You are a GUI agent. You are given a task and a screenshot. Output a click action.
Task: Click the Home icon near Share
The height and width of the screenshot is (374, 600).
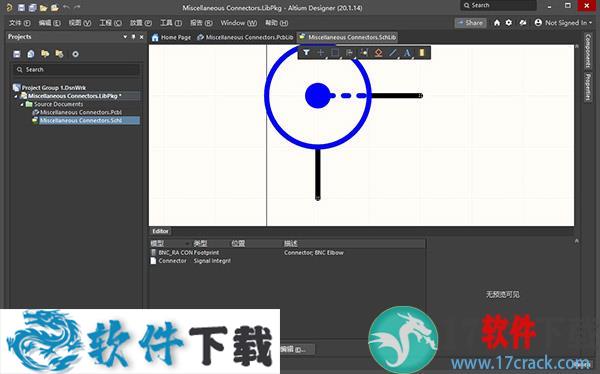click(497, 23)
